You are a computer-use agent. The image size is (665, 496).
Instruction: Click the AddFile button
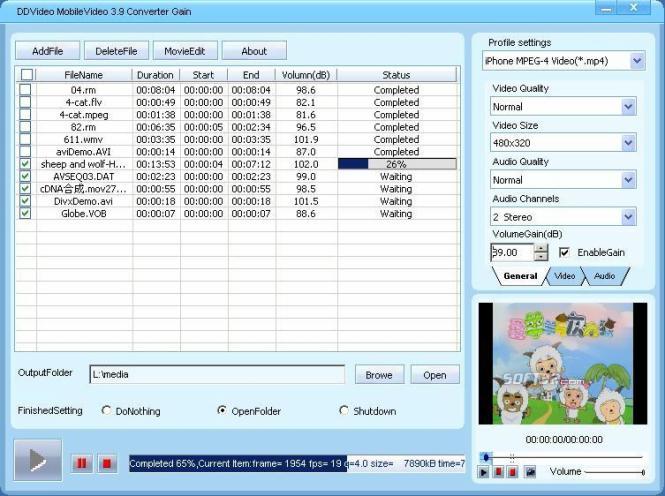point(48,51)
